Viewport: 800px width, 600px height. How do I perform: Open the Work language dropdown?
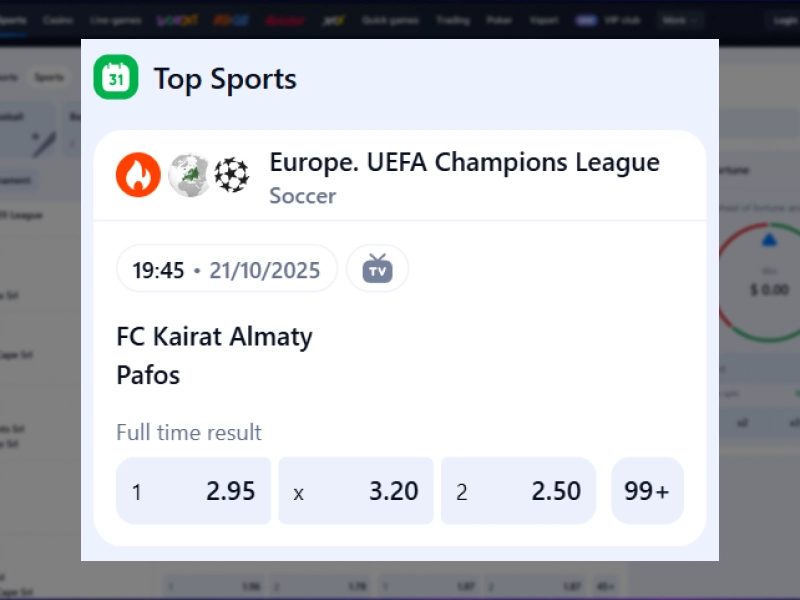(x=679, y=18)
